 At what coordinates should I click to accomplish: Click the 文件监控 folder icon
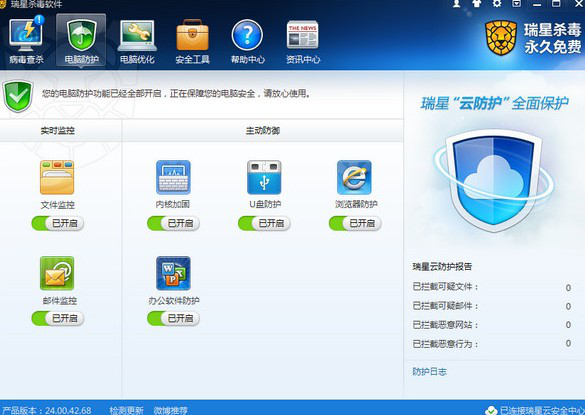57,178
